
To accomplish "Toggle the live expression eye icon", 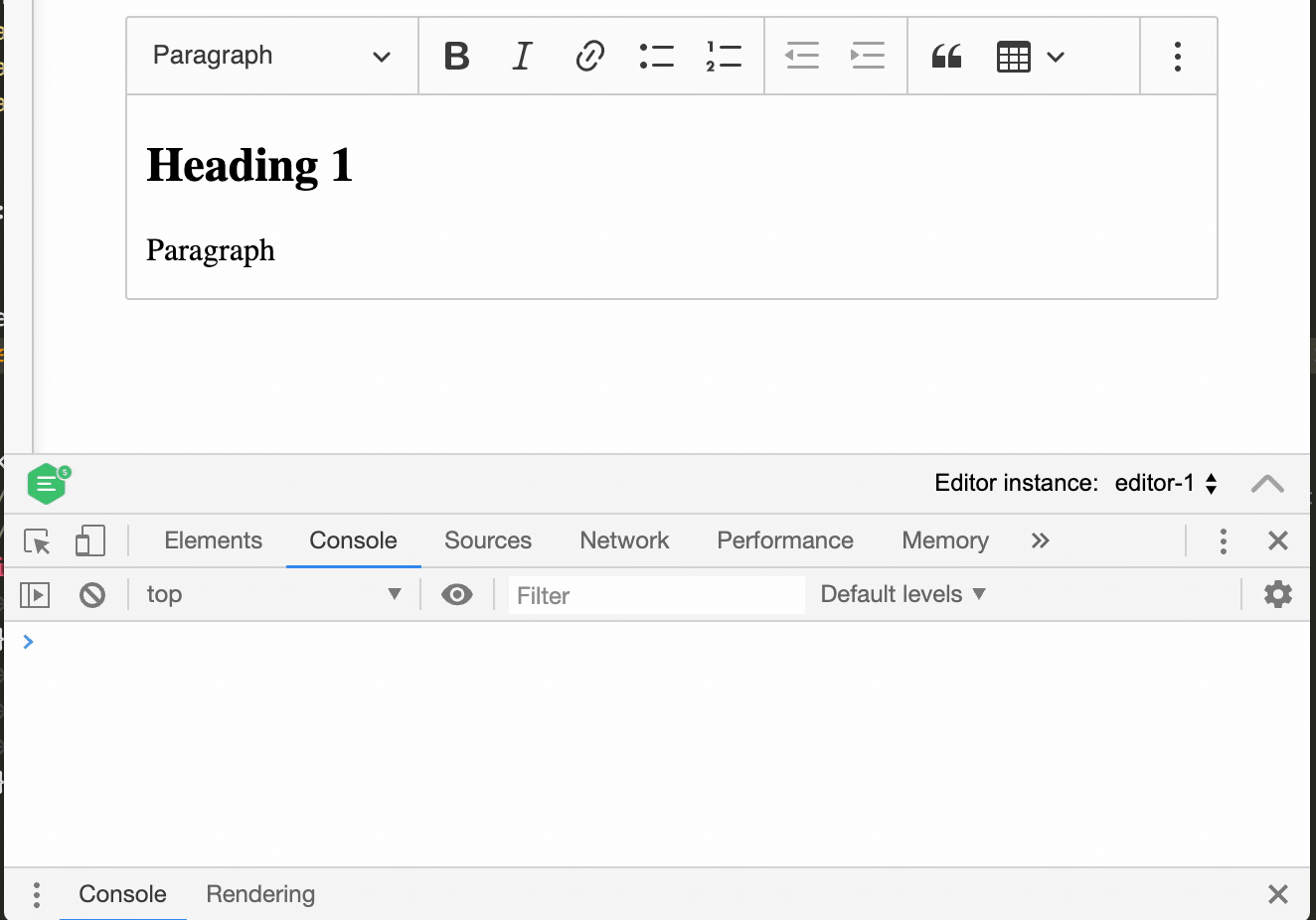I will click(x=456, y=593).
